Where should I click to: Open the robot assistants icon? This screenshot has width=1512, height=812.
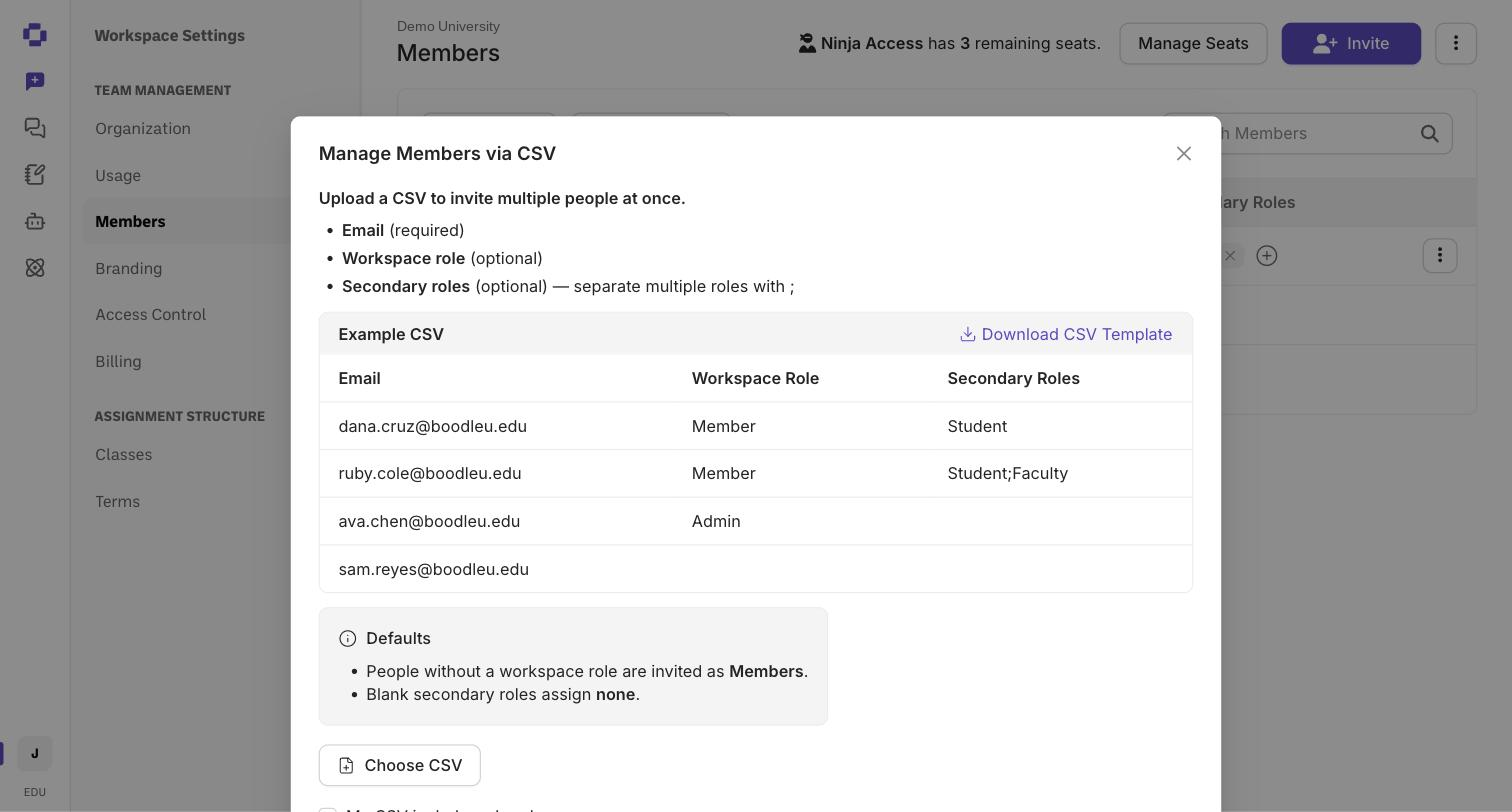click(35, 221)
